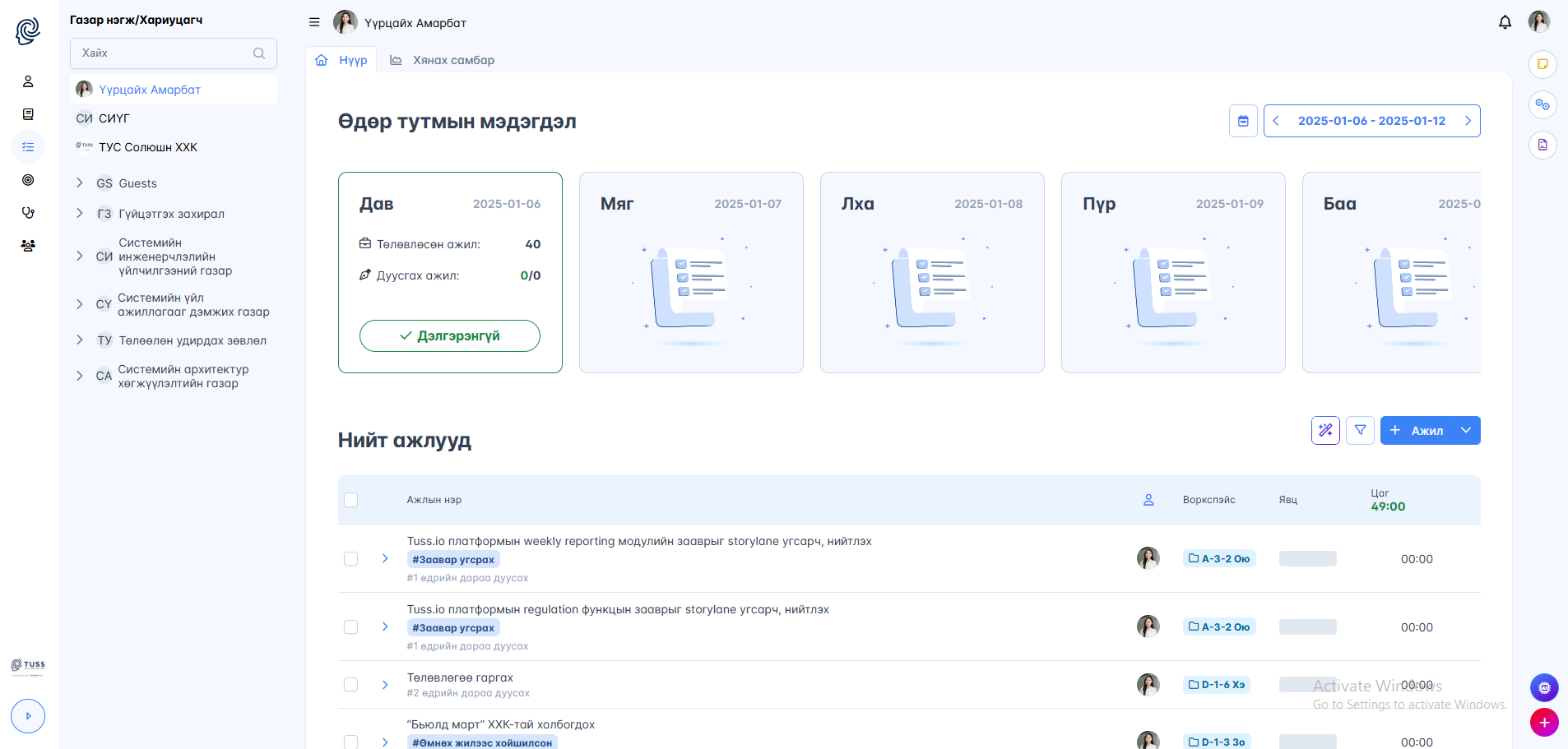Toggle the hamburger menu icon
This screenshot has width=1568, height=749.
pos(314,22)
